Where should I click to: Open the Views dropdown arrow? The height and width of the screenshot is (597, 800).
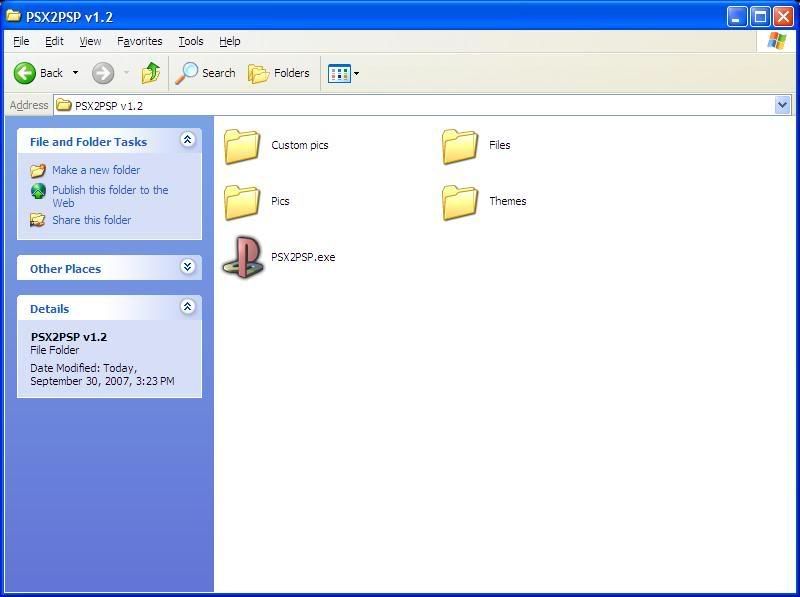[357, 73]
